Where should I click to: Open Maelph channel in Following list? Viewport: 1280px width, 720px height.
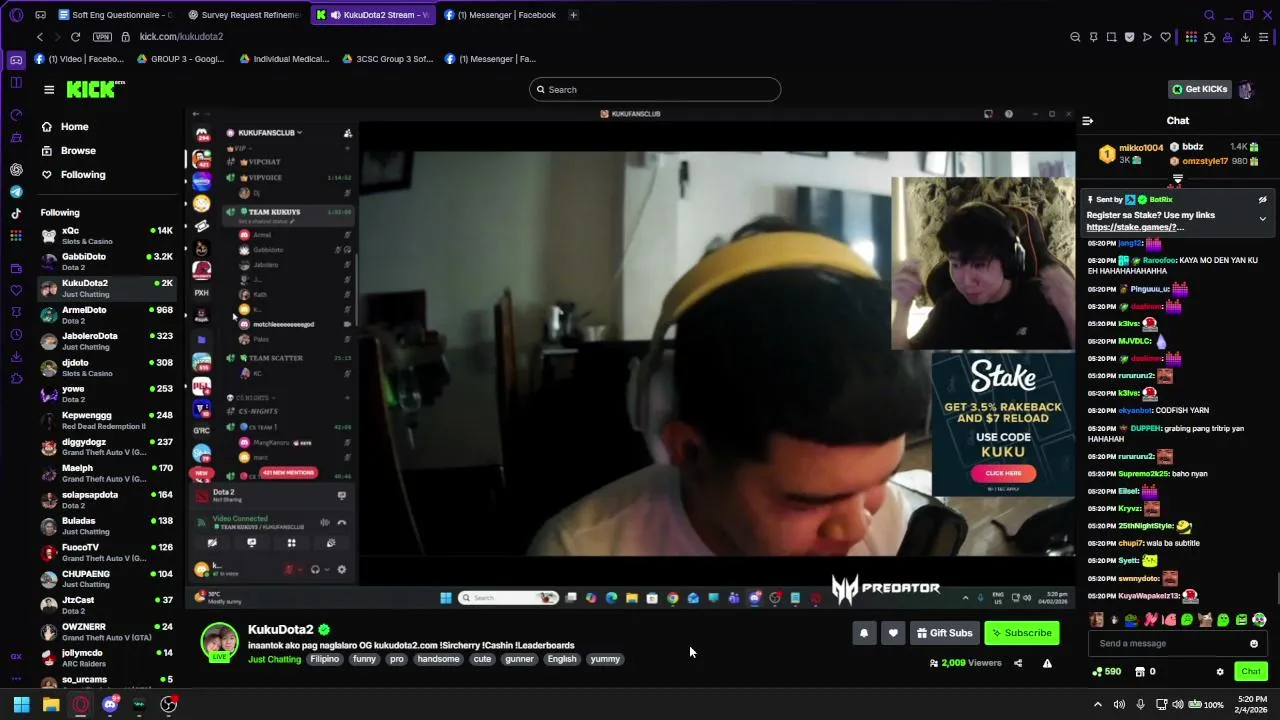coord(106,473)
